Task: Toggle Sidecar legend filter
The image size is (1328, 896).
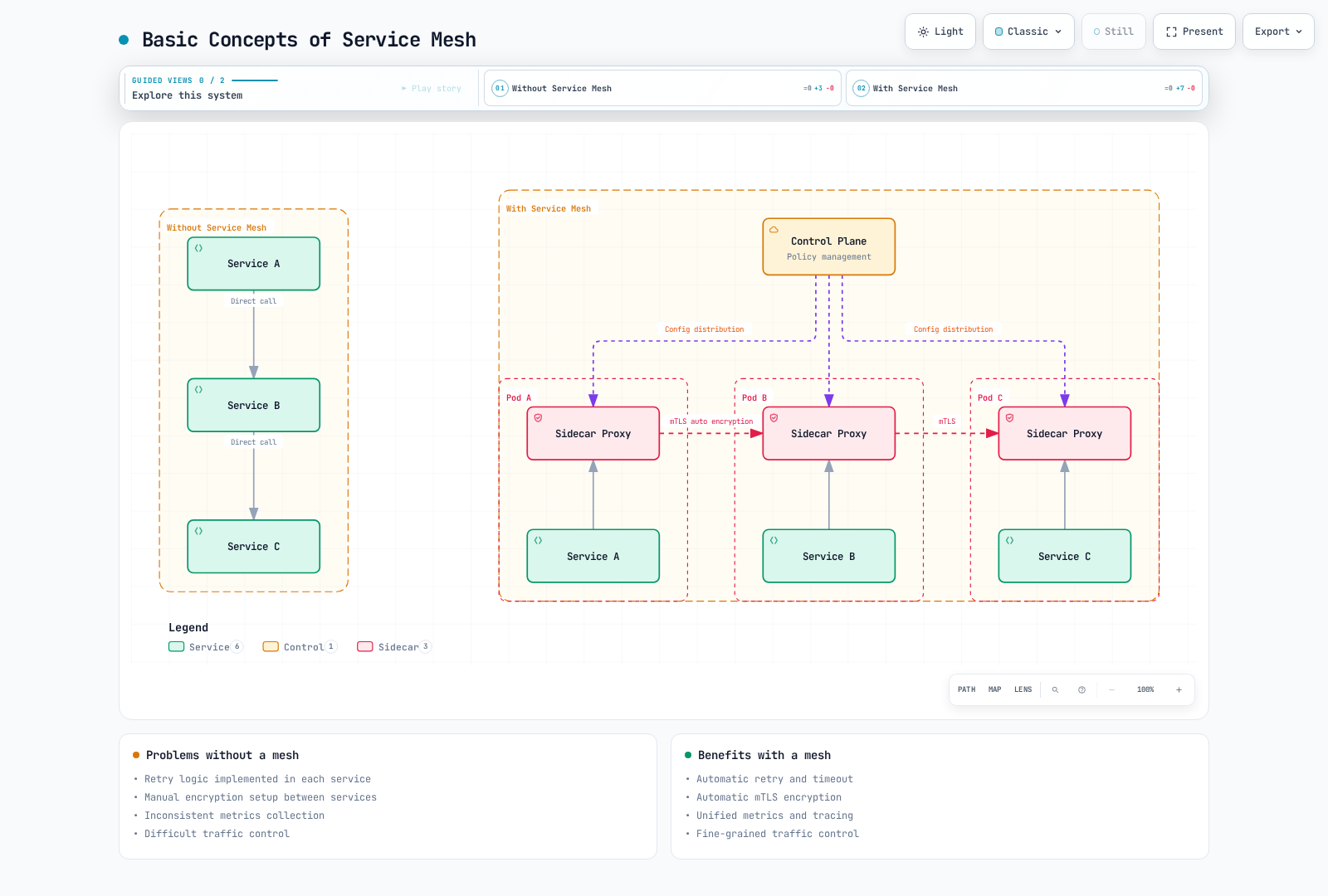Action: pos(395,647)
